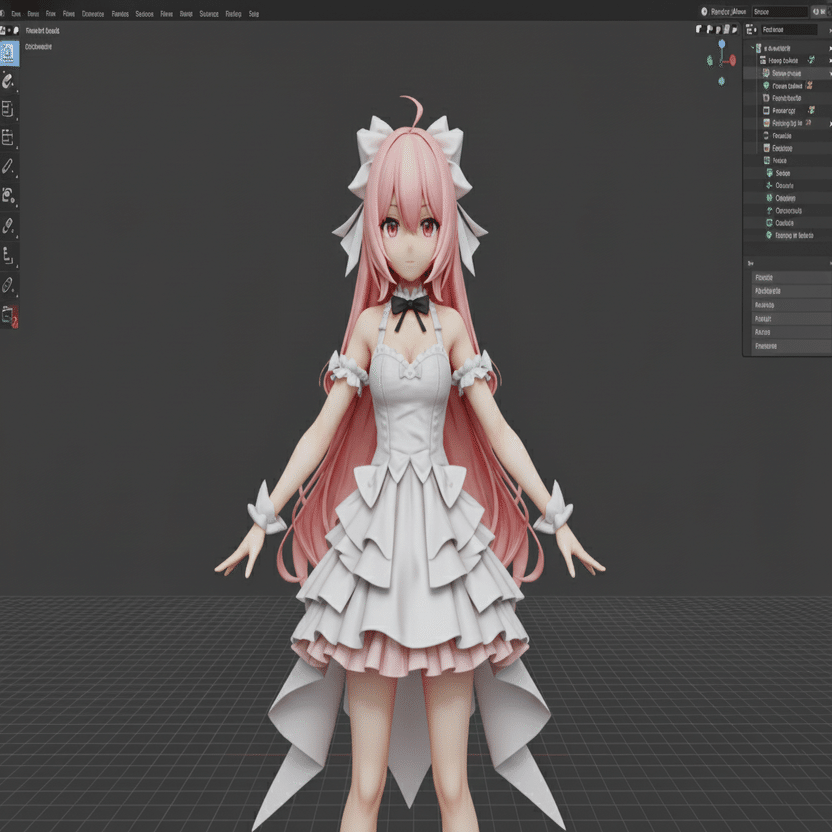Open the first item in the top menu bar
The height and width of the screenshot is (832, 832).
click(x=16, y=14)
